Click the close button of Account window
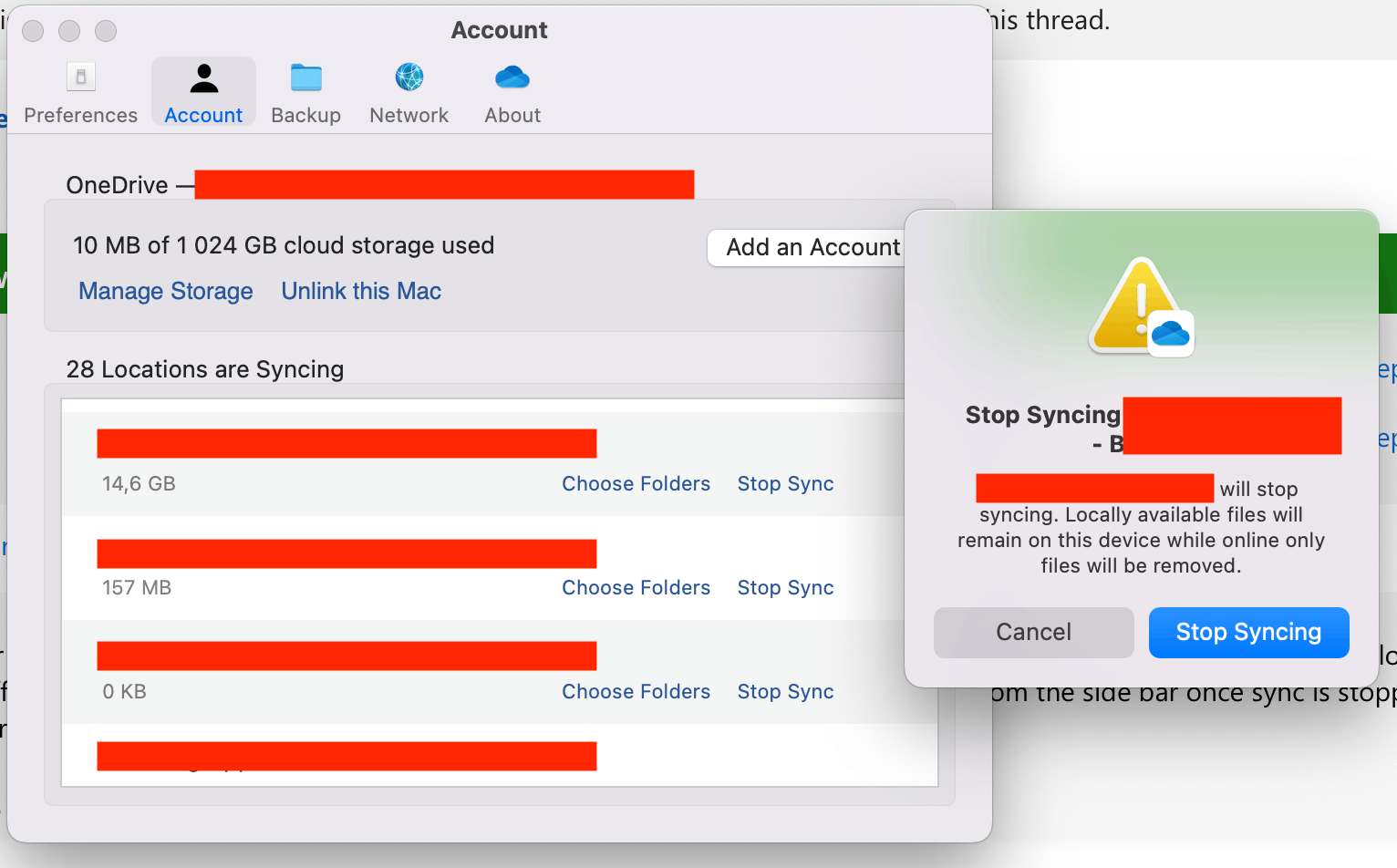This screenshot has height=868, width=1397. pyautogui.click(x=33, y=31)
